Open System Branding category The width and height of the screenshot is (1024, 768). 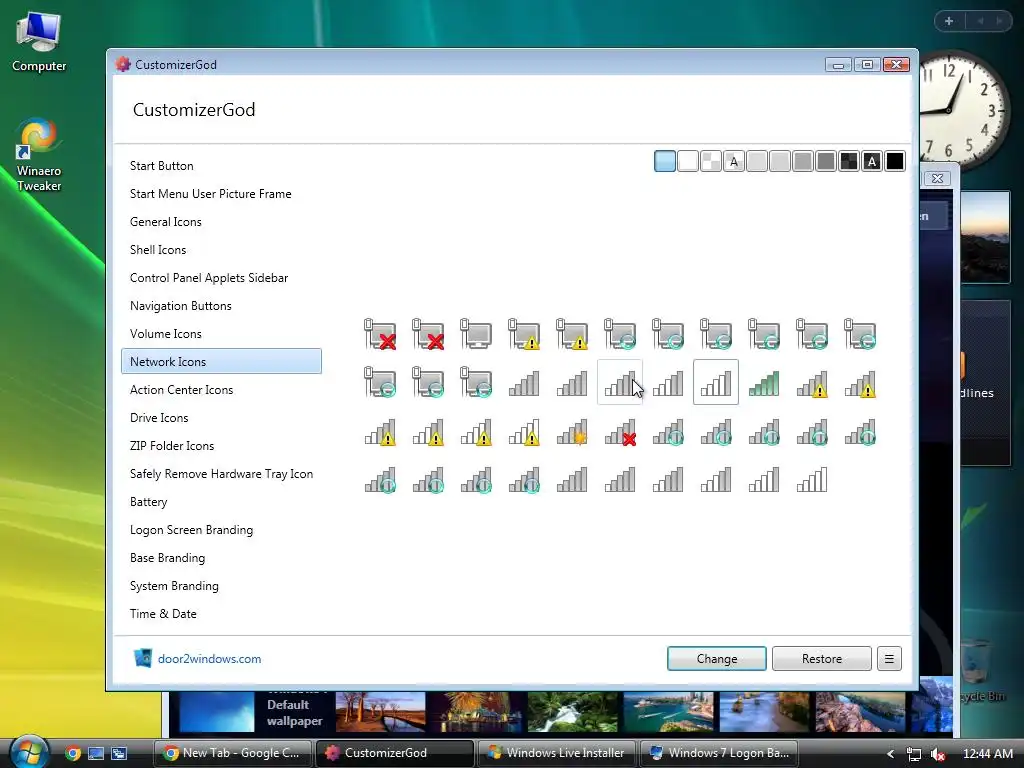[x=221, y=586]
